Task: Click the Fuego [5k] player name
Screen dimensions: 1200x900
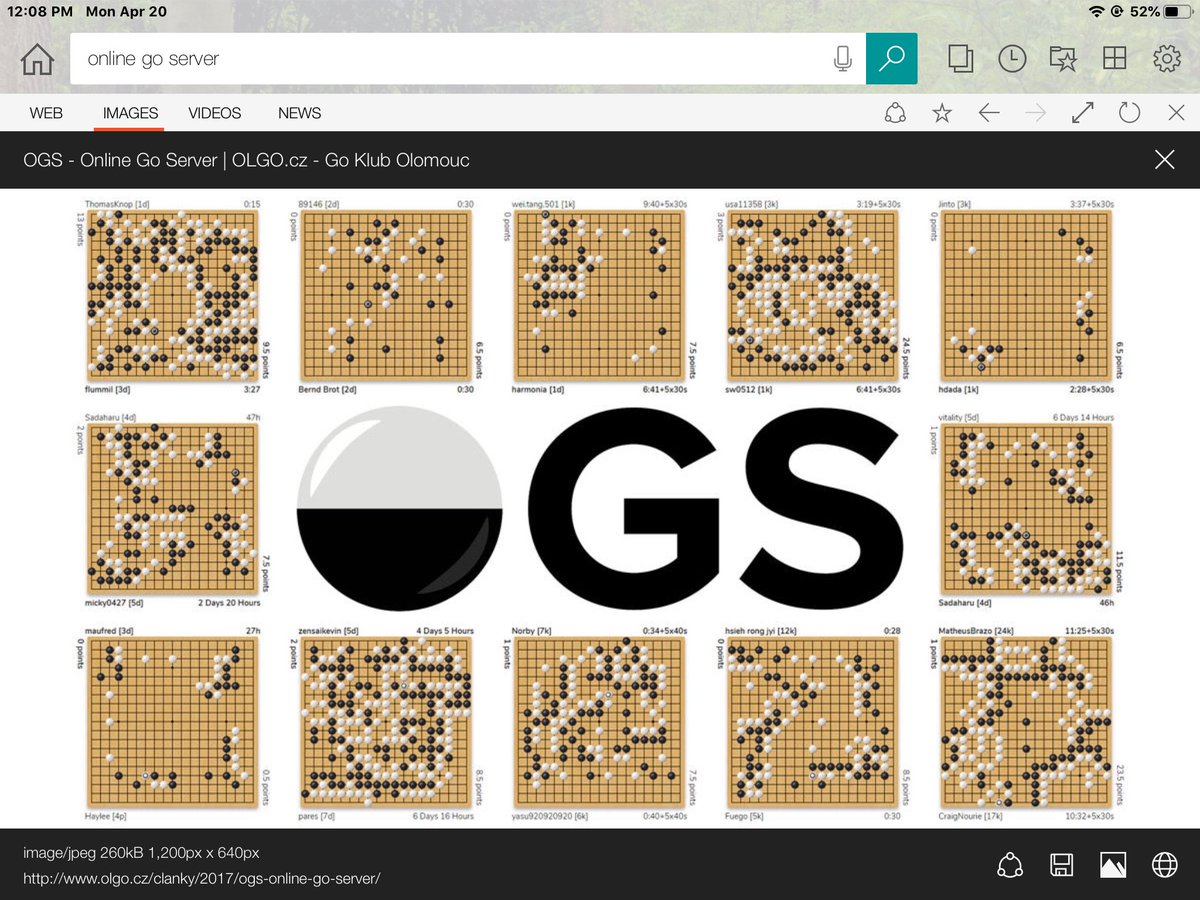Action: [x=744, y=816]
